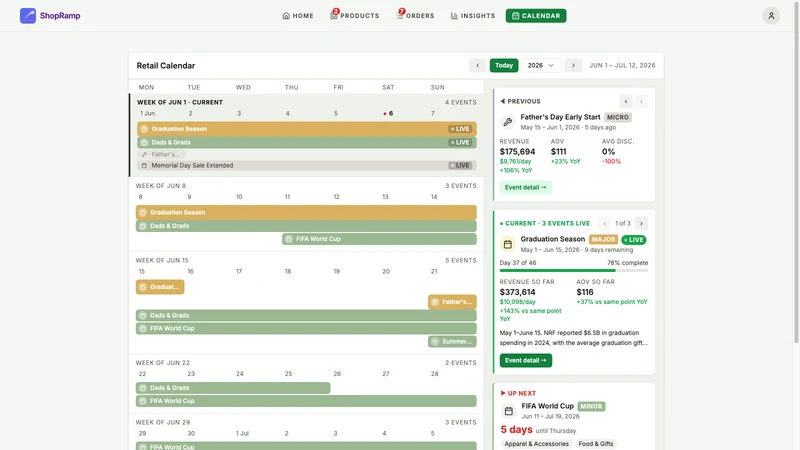Click the 'Week of Jun 29' header
This screenshot has height=450, width=800.
click(x=162, y=422)
